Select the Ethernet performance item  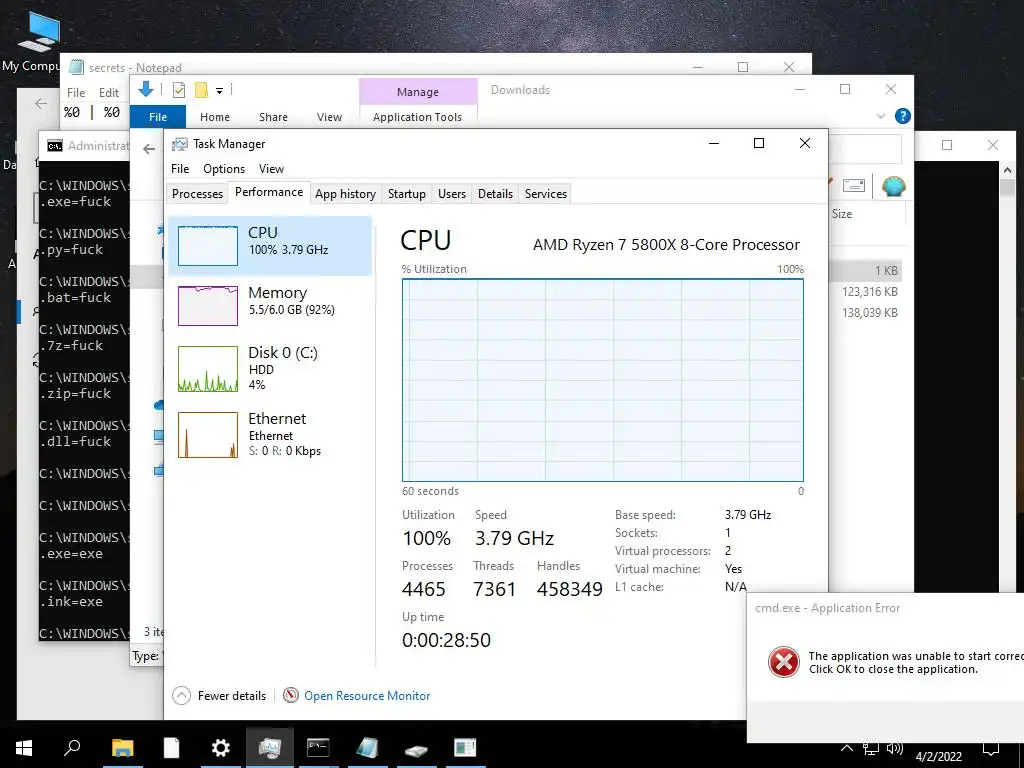click(x=270, y=434)
